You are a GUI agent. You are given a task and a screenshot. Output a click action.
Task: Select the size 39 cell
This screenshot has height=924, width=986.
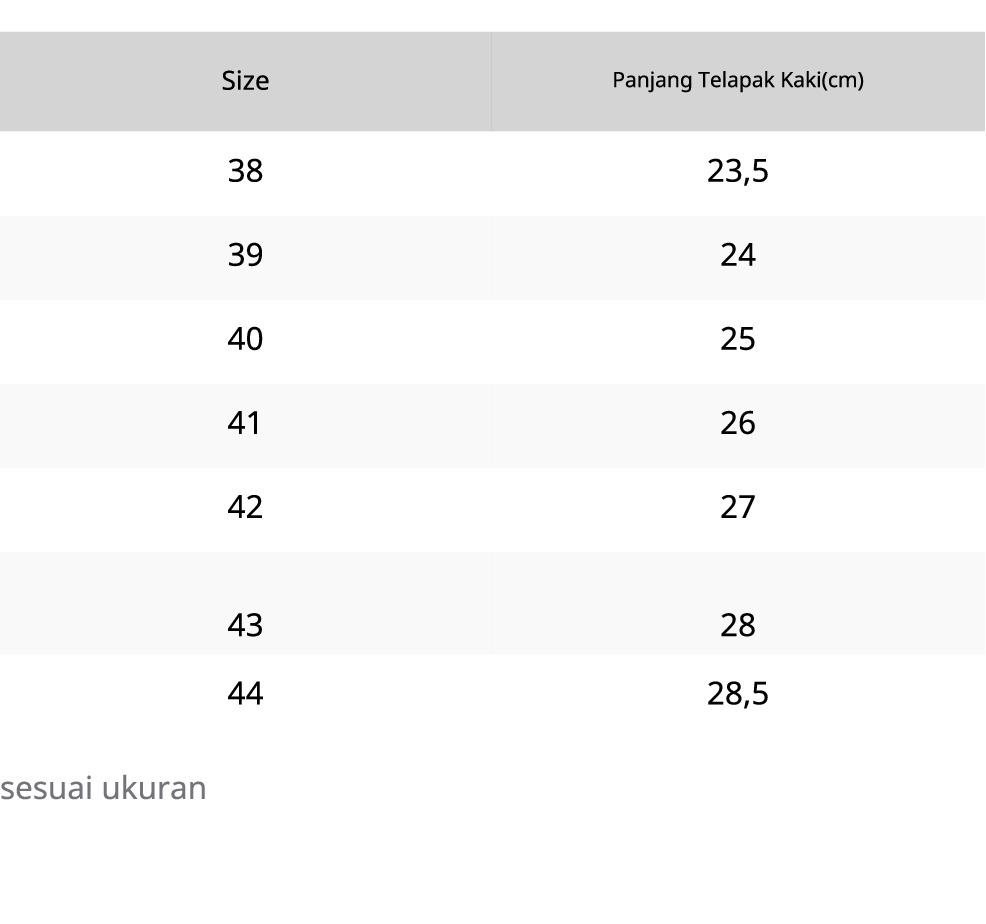tap(245, 255)
